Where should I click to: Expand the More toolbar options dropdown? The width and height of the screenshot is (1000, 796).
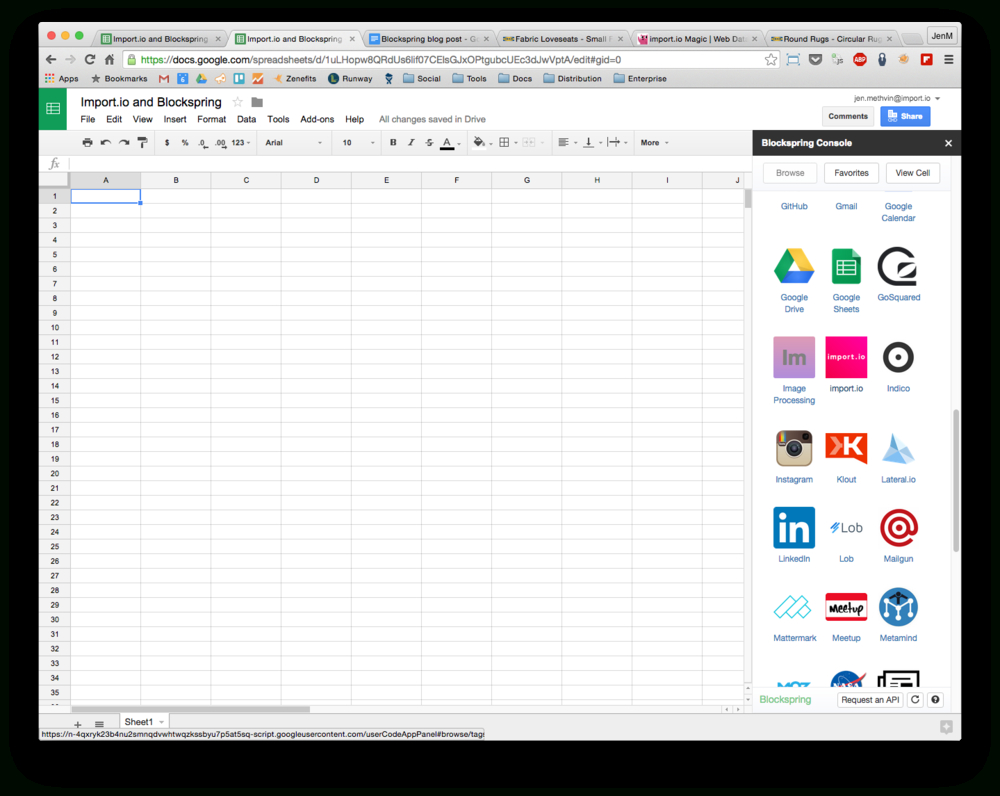652,142
